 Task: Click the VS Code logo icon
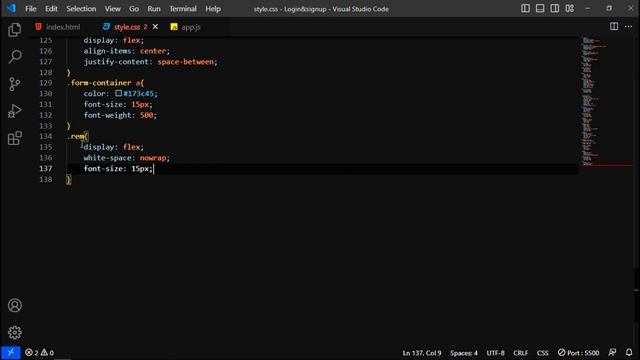pos(11,8)
